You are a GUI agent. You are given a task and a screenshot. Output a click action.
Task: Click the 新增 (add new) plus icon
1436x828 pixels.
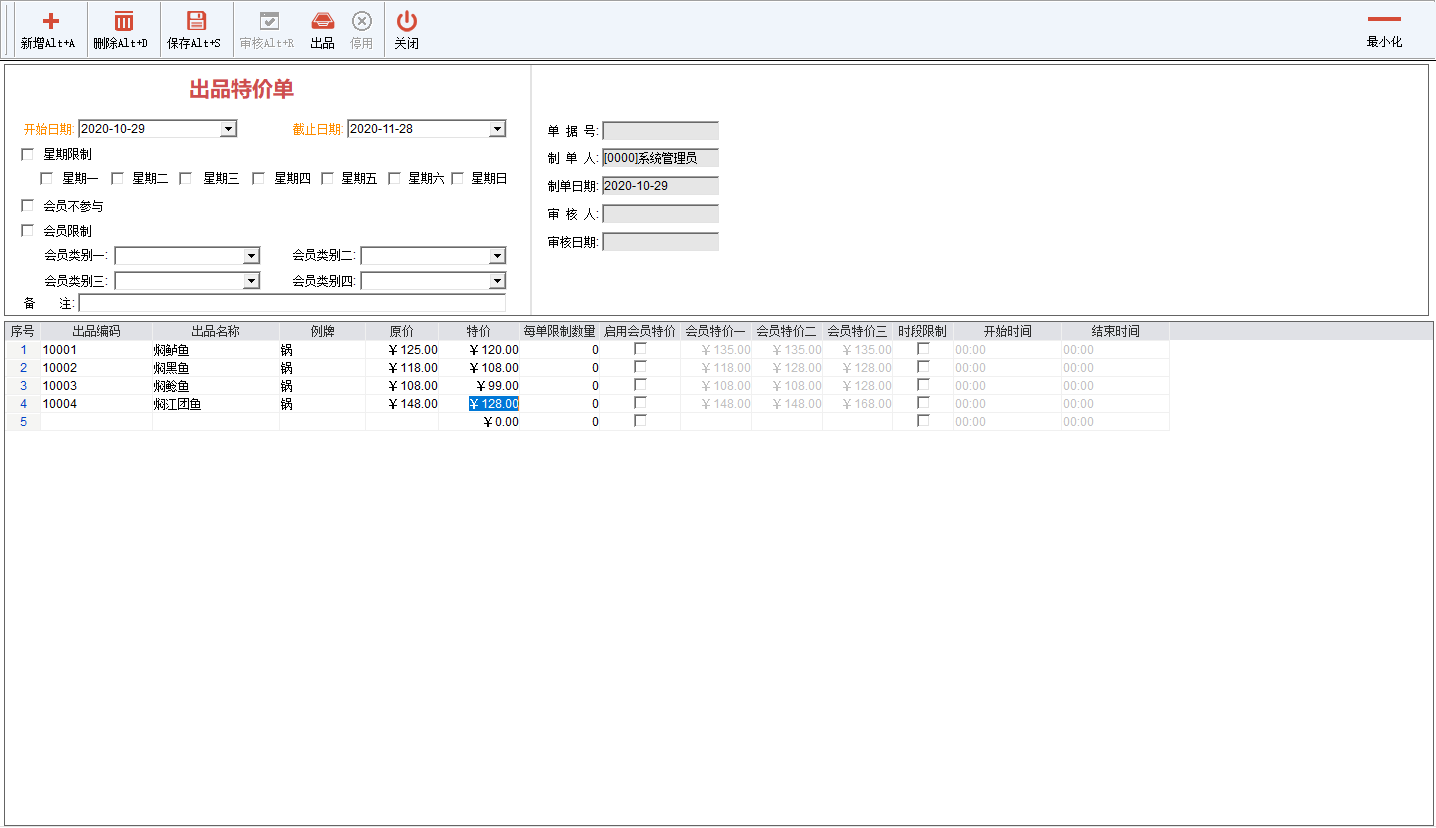pyautogui.click(x=50, y=21)
